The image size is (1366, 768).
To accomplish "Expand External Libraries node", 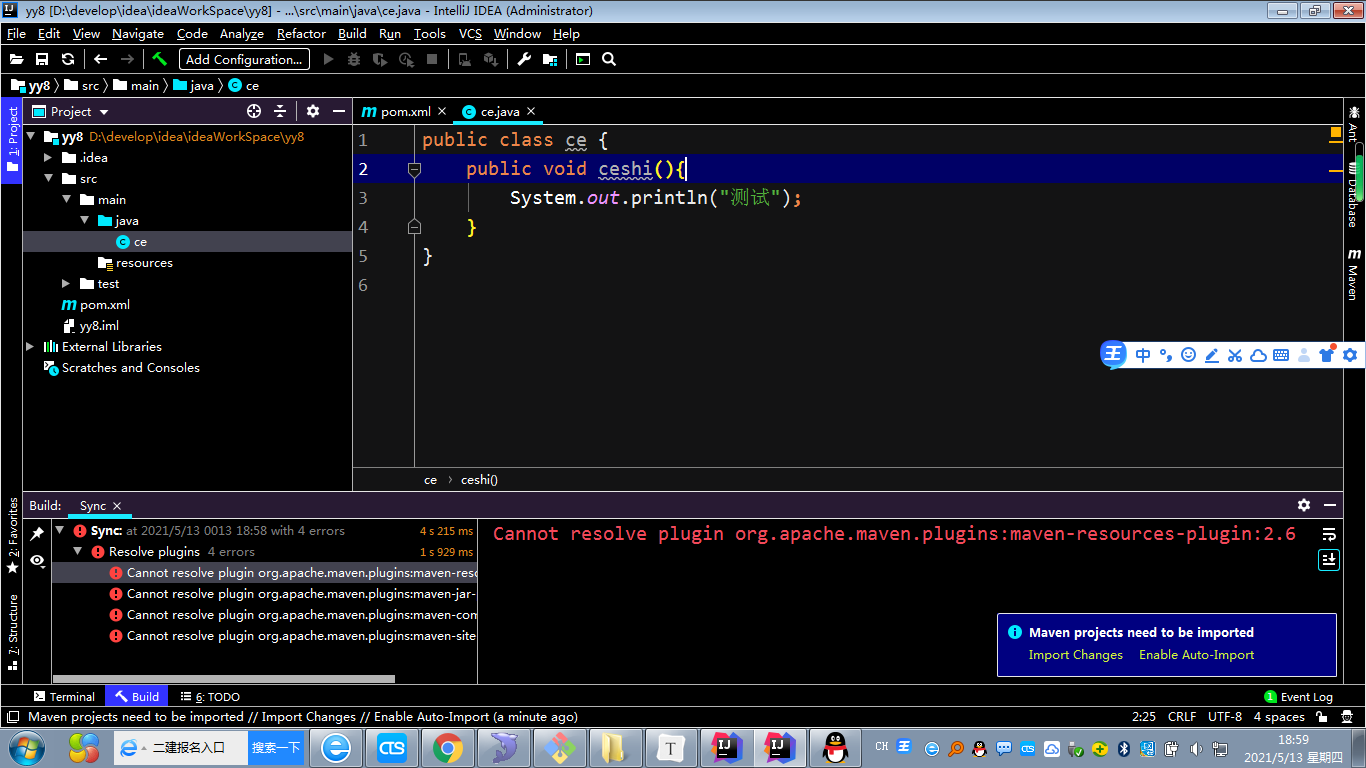I will [30, 347].
